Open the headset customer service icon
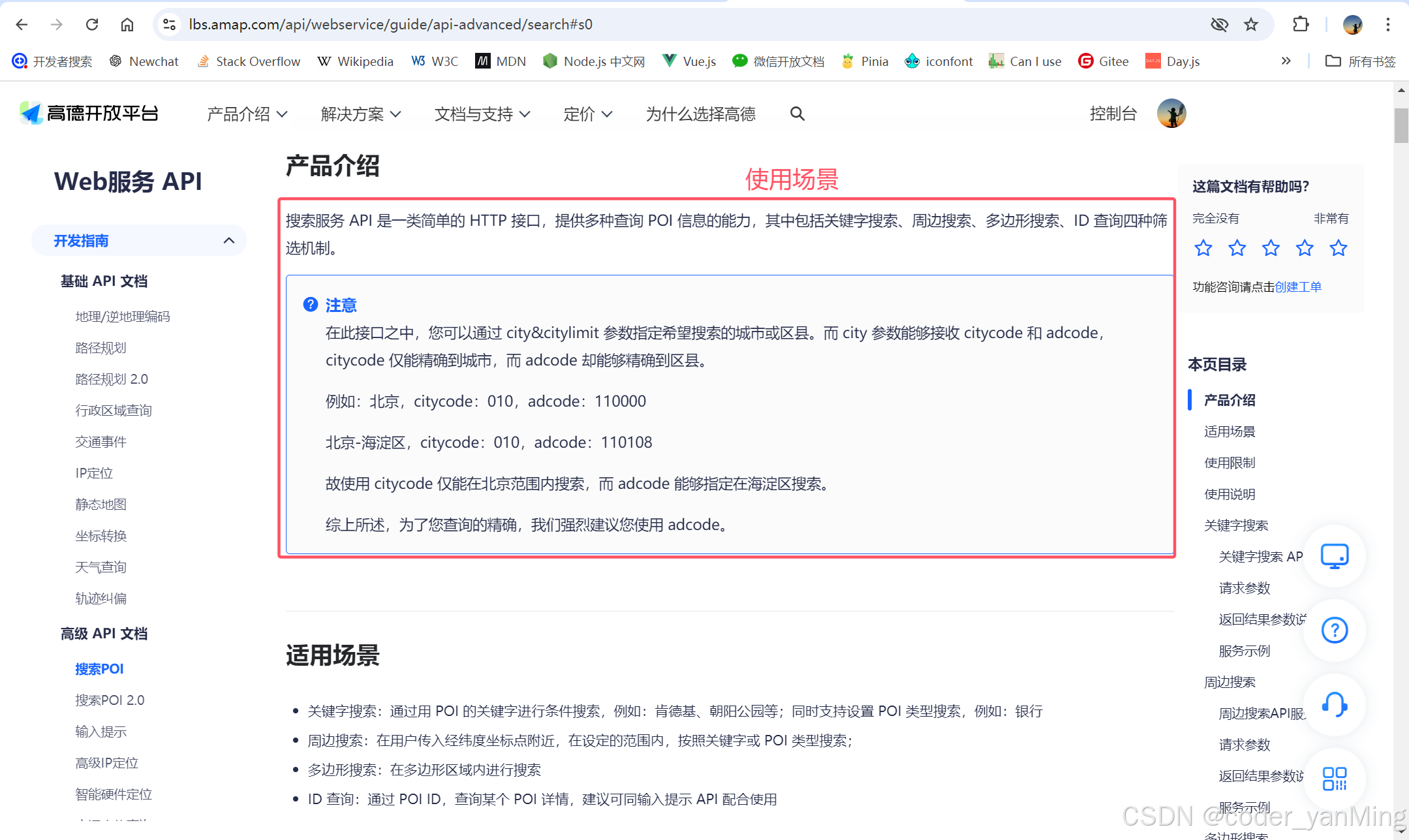The image size is (1409, 840). pyautogui.click(x=1335, y=705)
